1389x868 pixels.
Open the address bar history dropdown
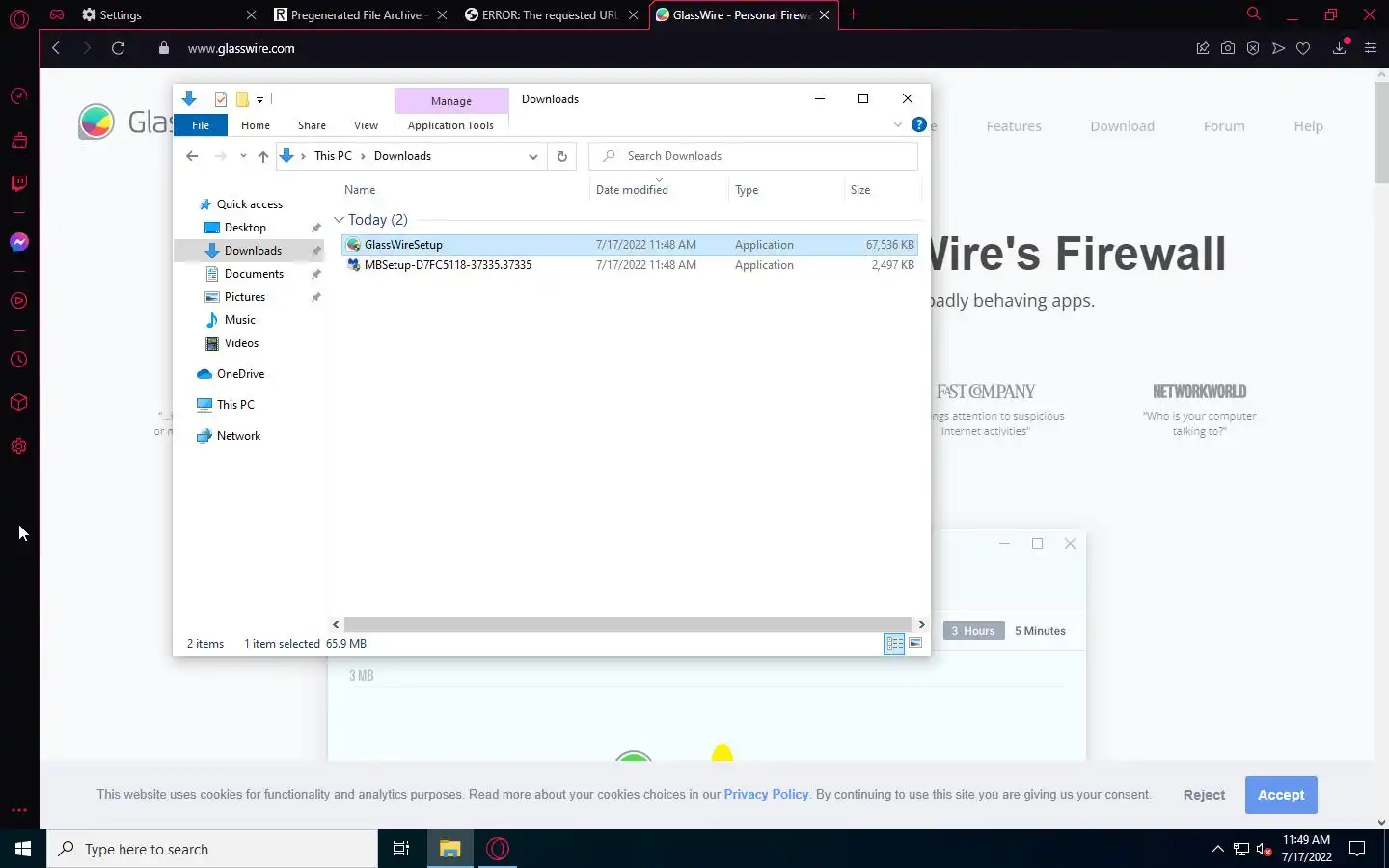532,156
